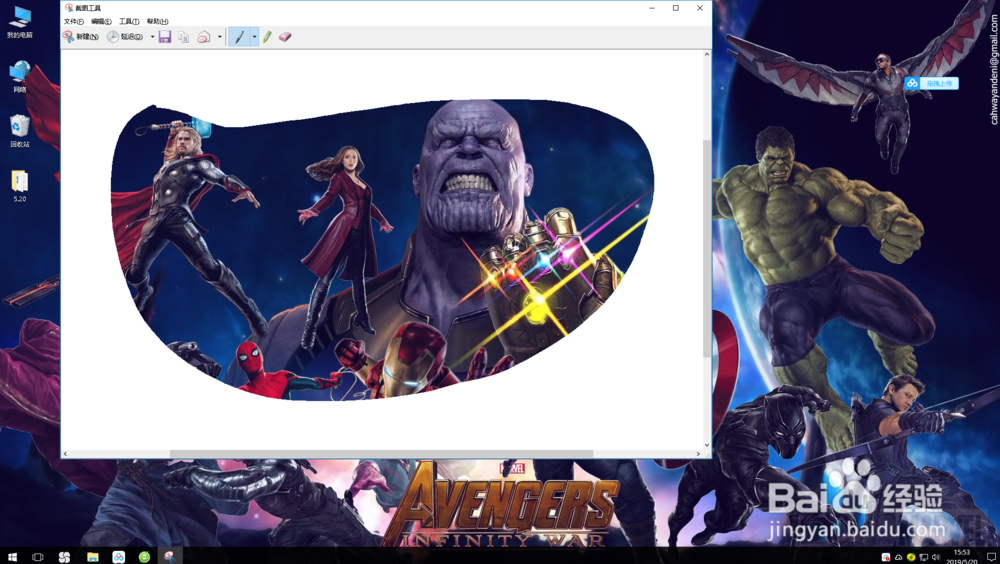Click the cloud icon in system tray
This screenshot has height=564, width=1000.
(x=898, y=557)
